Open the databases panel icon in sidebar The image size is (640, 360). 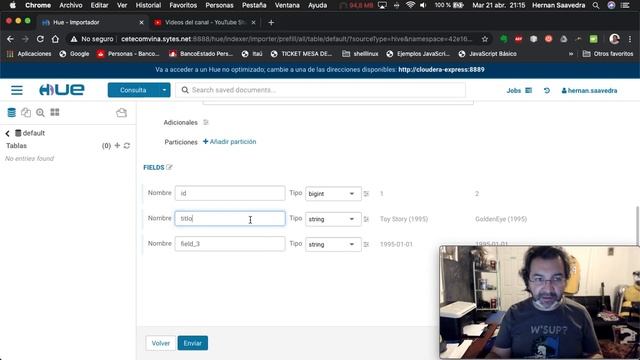pos(11,113)
